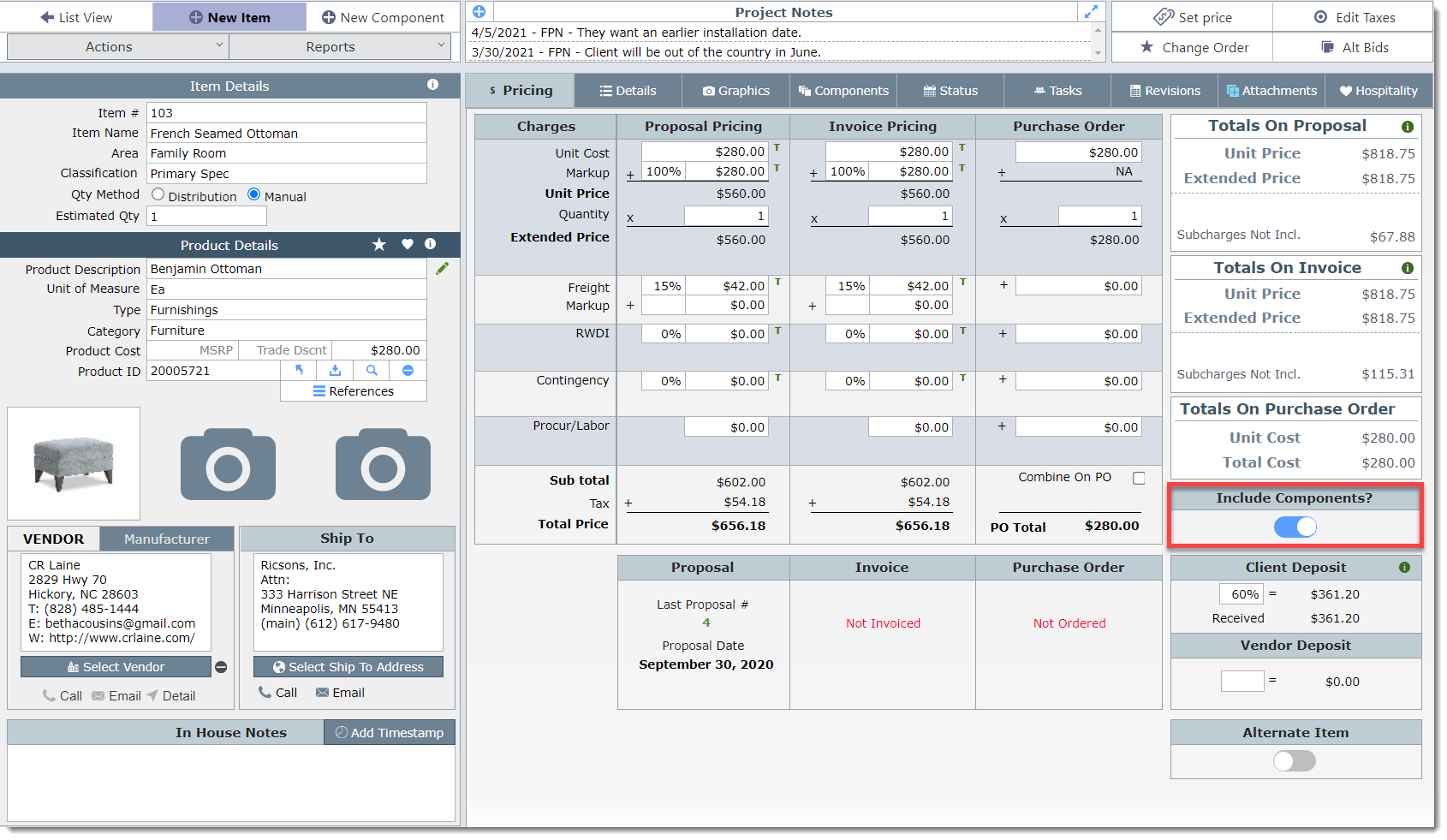Open Actions dropdown
The image size is (1447, 840).
118,47
